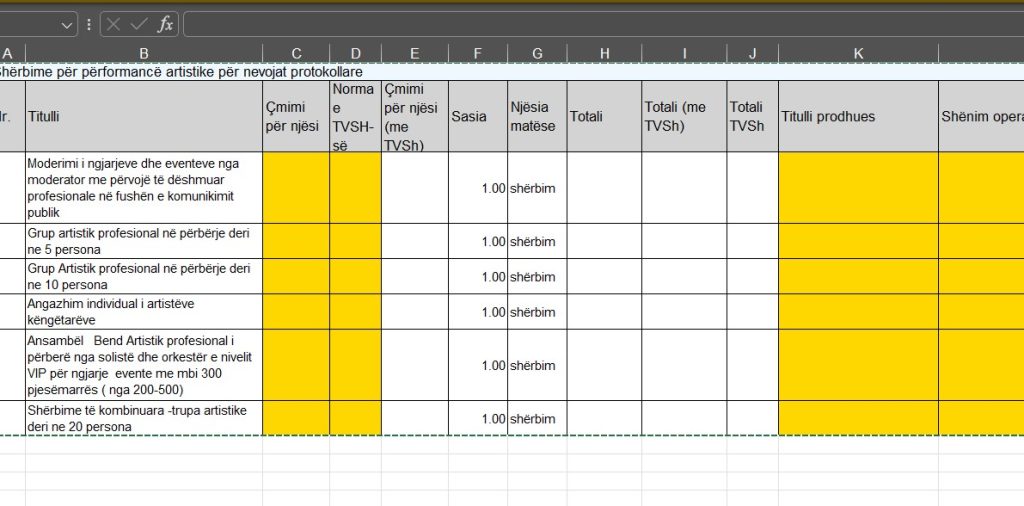Click yellow price cell in the Moderimi row
This screenshot has height=506, width=1024.
pos(296,187)
